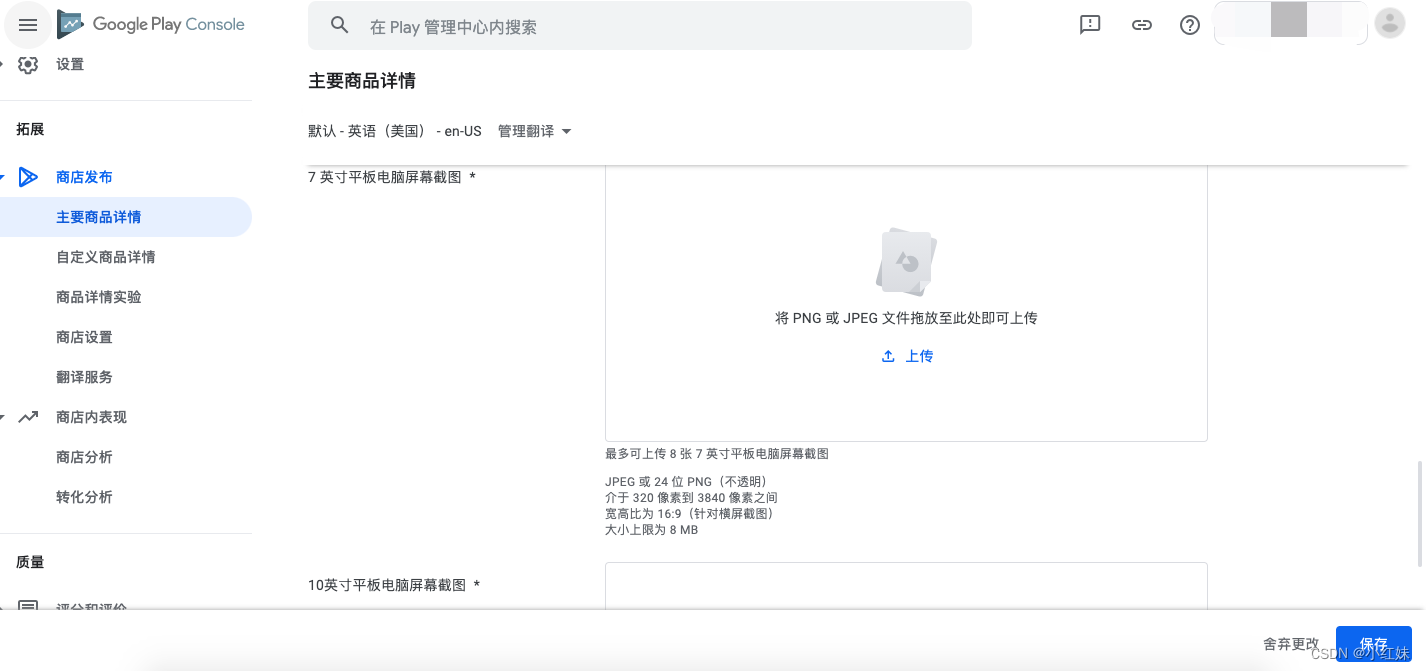Open the settings gear in the sidebar
1426x671 pixels.
pos(28,63)
